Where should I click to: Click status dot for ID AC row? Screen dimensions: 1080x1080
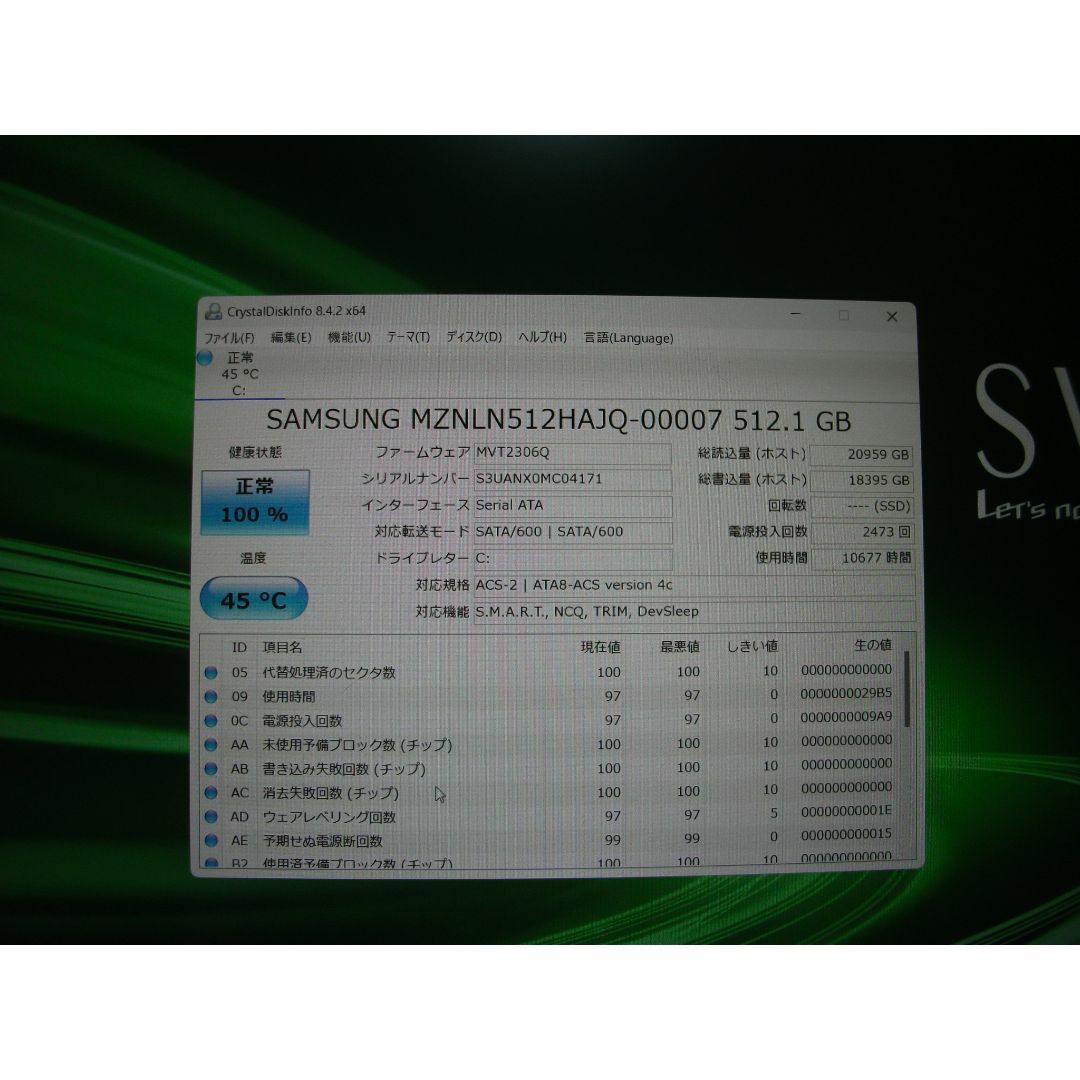(211, 793)
